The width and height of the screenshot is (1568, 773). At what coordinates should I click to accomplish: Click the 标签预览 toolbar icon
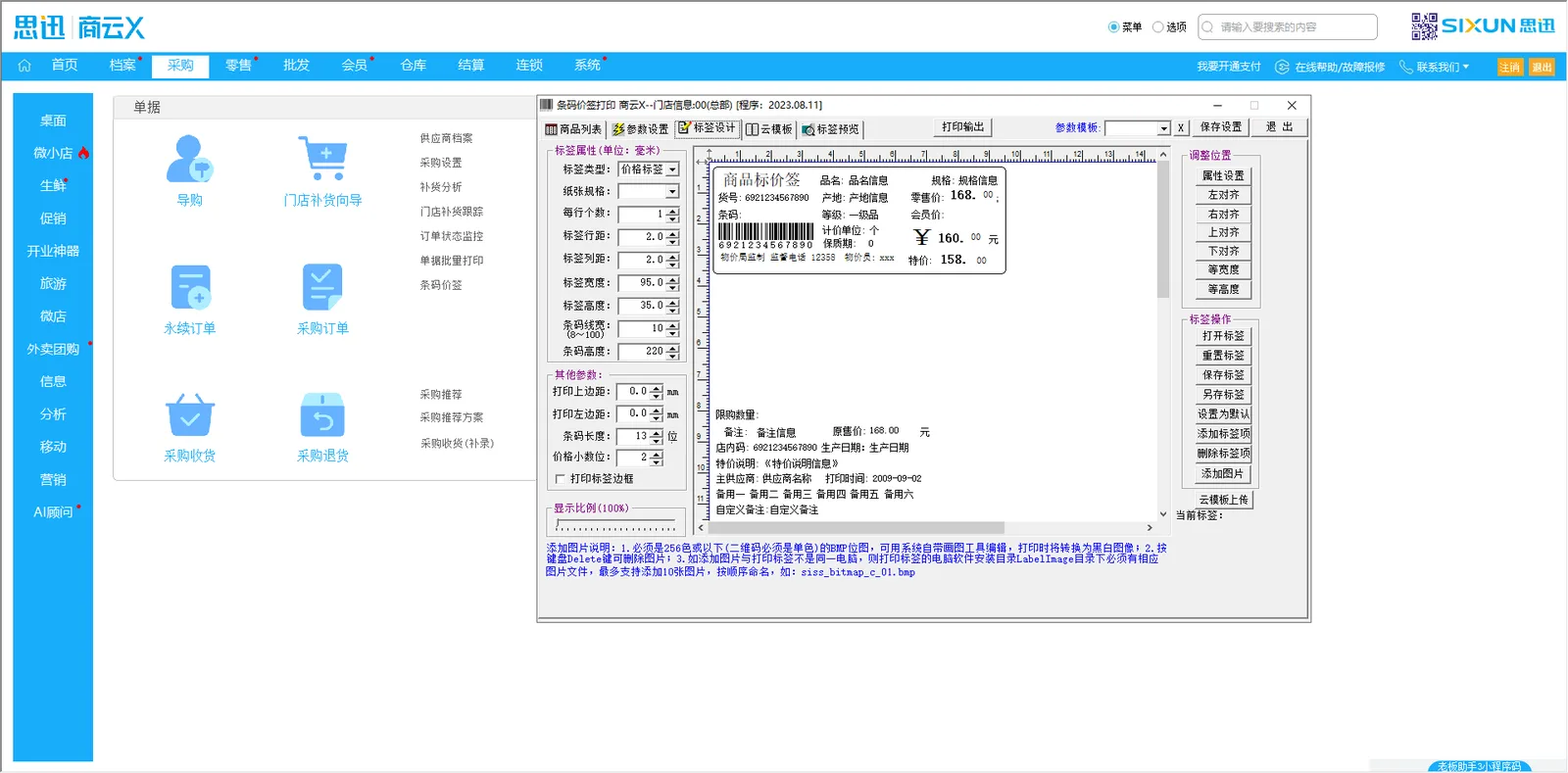pyautogui.click(x=808, y=129)
